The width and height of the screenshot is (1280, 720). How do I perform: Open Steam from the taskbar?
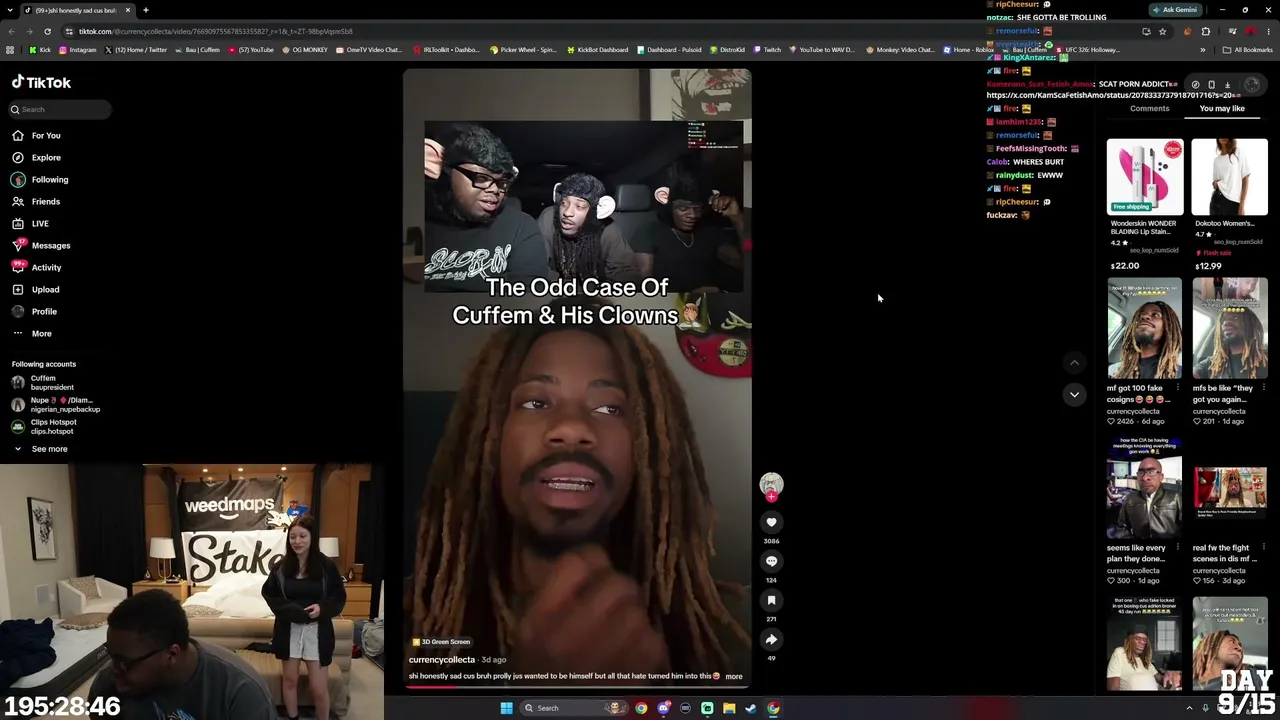(x=751, y=708)
